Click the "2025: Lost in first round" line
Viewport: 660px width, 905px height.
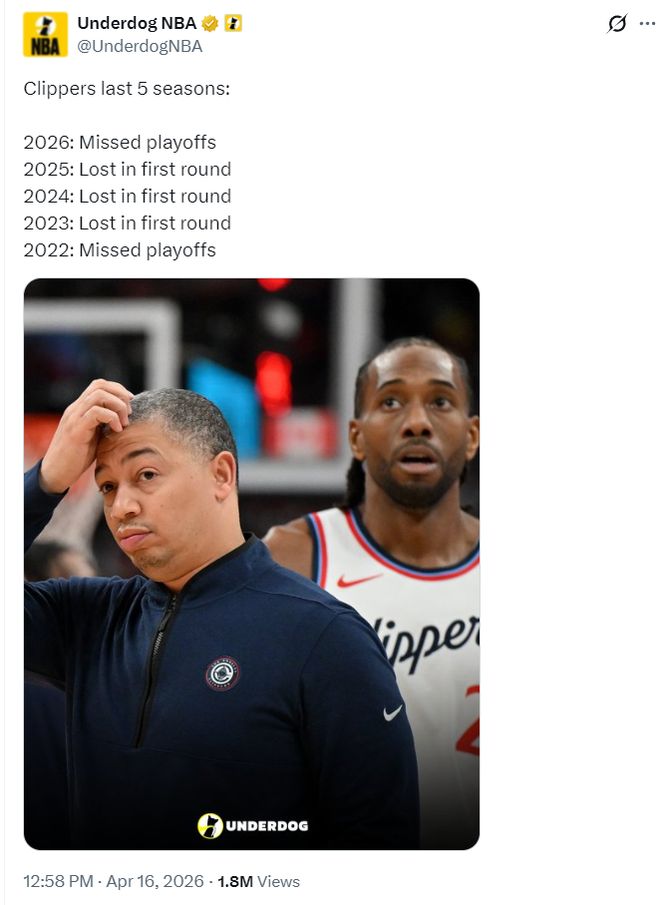(128, 169)
